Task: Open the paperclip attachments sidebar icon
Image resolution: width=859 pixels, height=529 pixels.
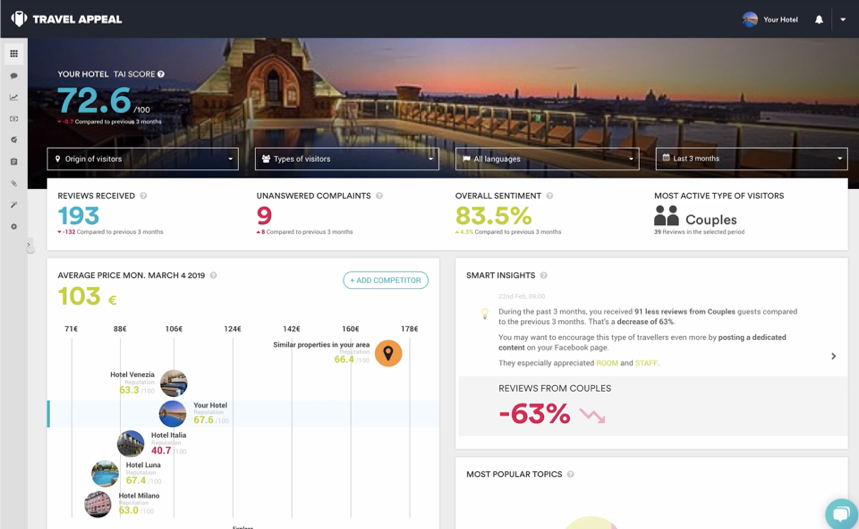Action: click(x=14, y=183)
